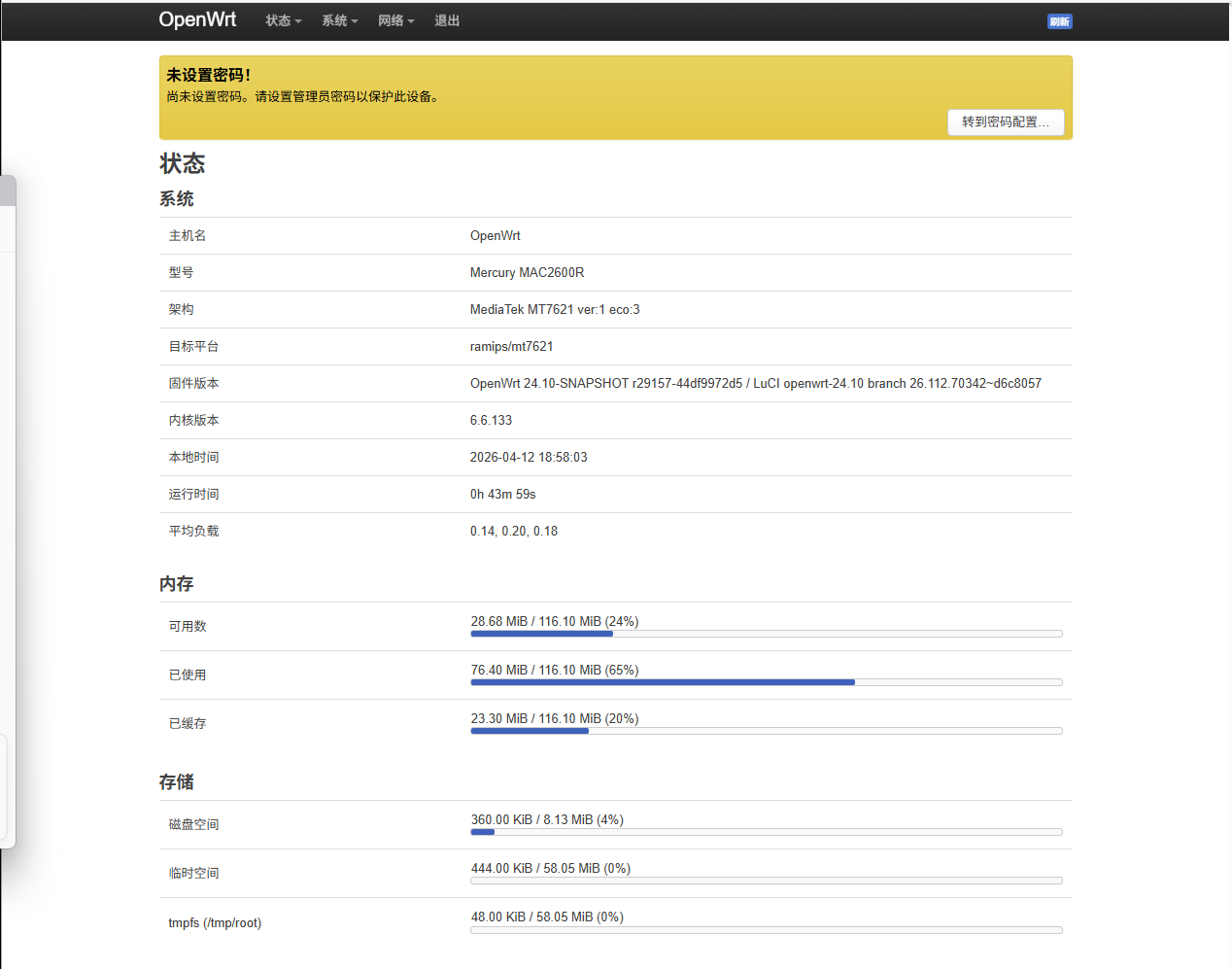The height and width of the screenshot is (969, 1232).
Task: Click the 内存 section heading
Action: pos(177,583)
